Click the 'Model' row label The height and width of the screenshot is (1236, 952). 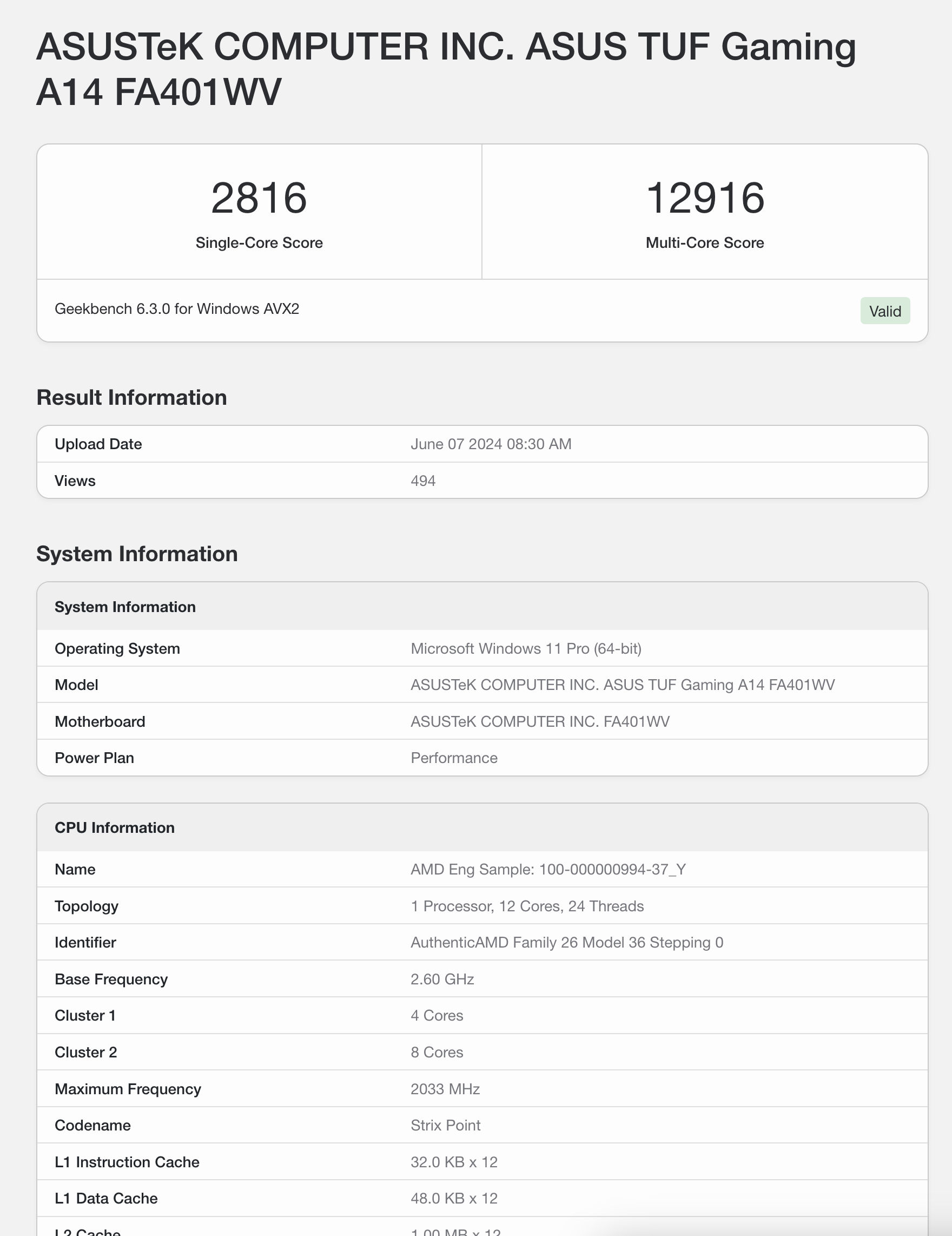(76, 685)
